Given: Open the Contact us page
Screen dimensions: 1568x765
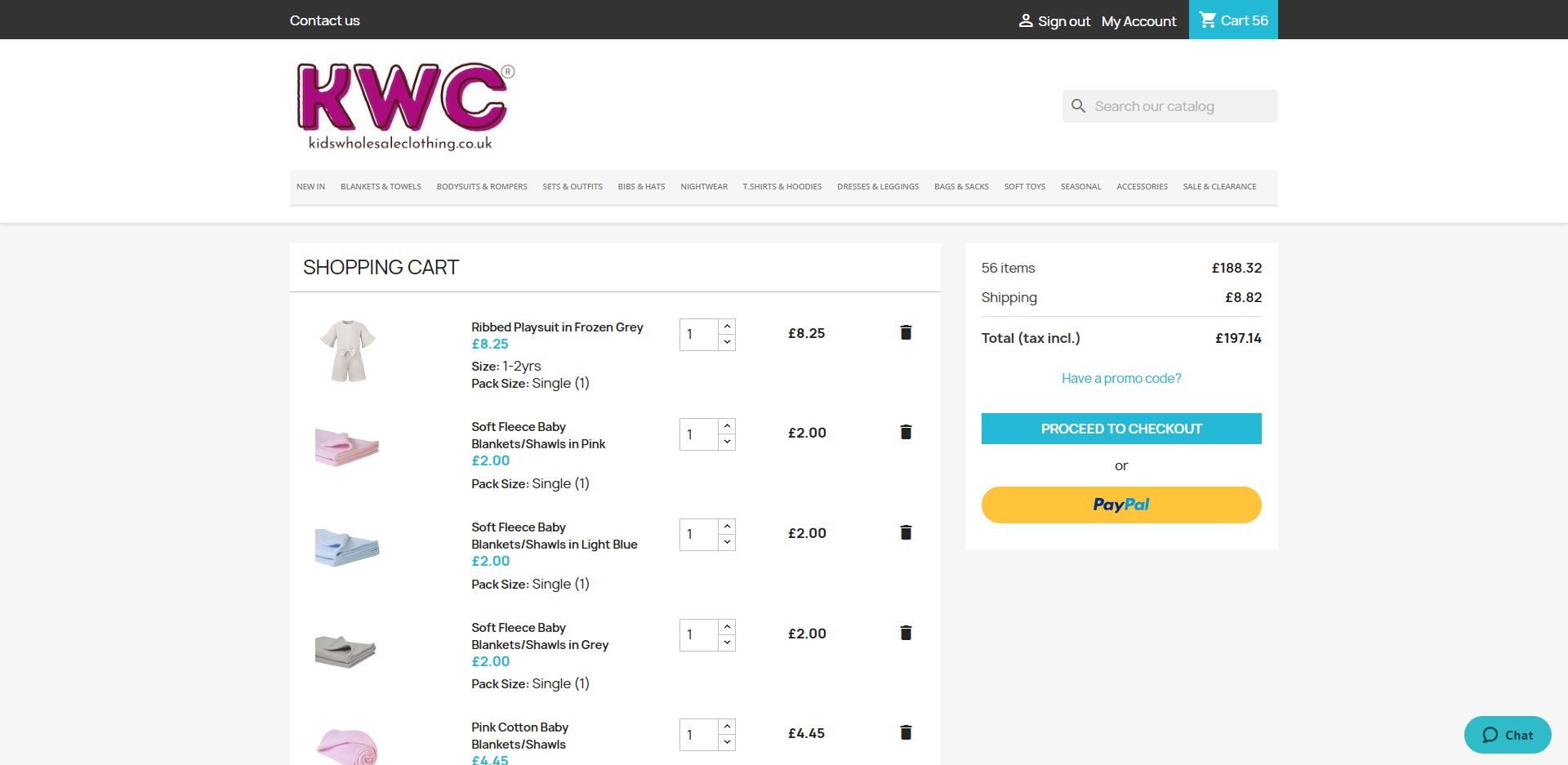Looking at the screenshot, I should (324, 20).
